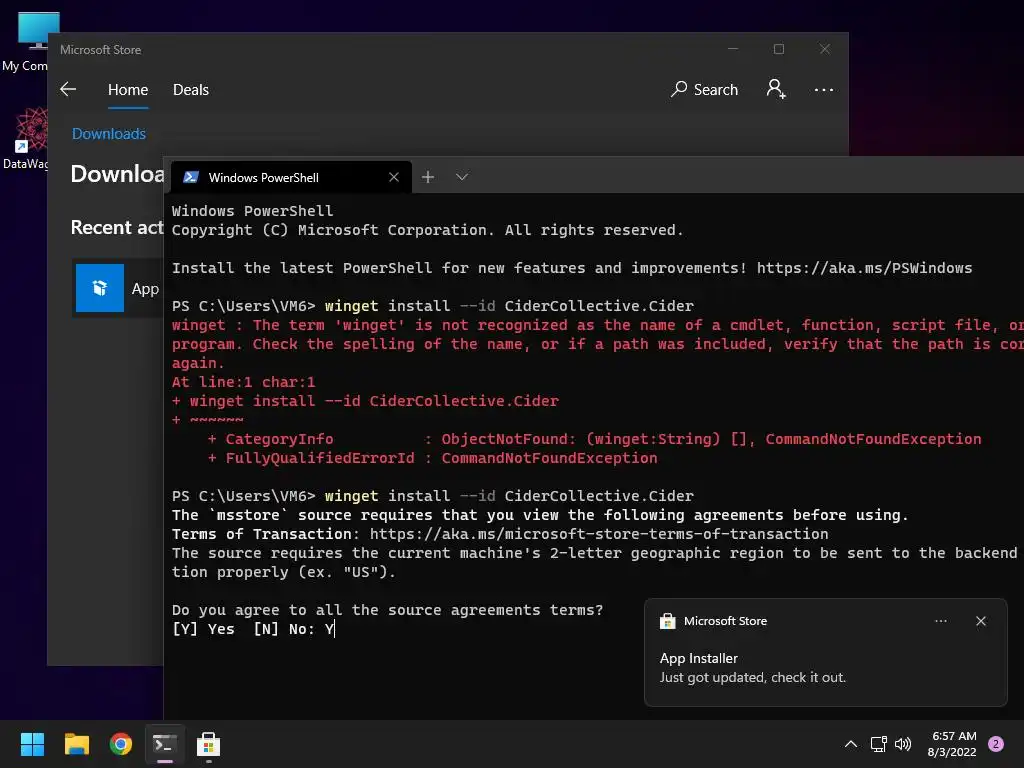Click the 'Copyright (C) Microsoft Corporation' line

tap(427, 230)
